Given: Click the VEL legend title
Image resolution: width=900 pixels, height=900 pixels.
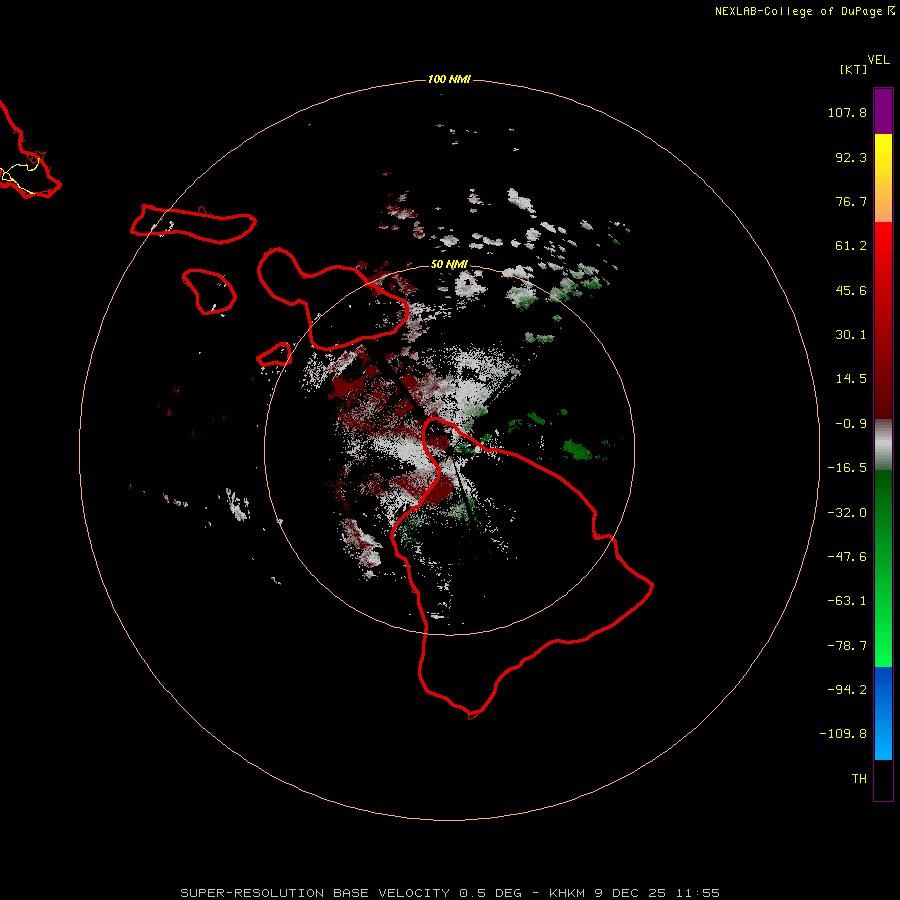Looking at the screenshot, I should click(878, 60).
